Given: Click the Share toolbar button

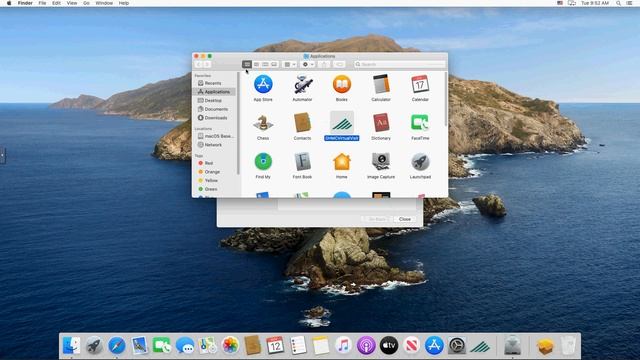Looking at the screenshot, I should coord(324,64).
